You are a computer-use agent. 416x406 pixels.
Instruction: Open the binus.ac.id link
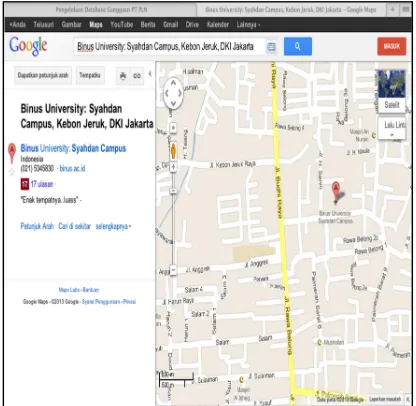(72, 168)
